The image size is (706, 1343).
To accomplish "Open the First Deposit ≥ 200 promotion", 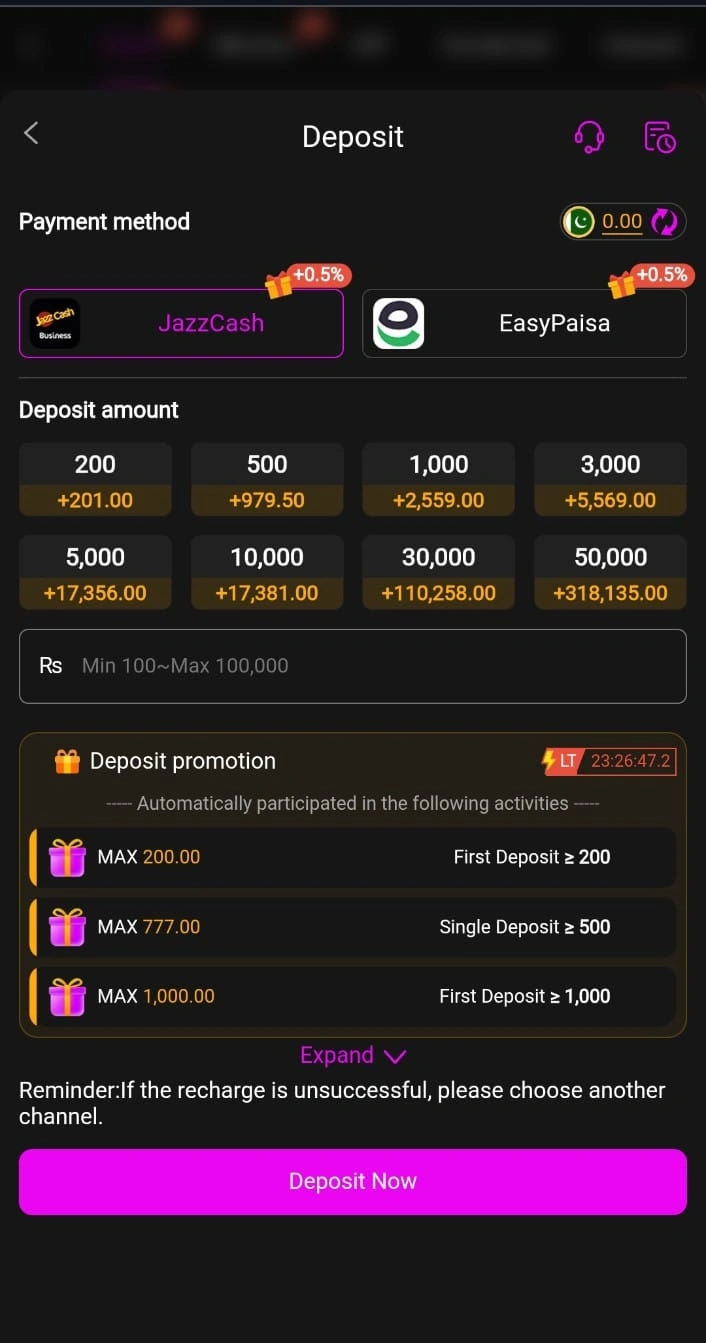I will pos(352,857).
